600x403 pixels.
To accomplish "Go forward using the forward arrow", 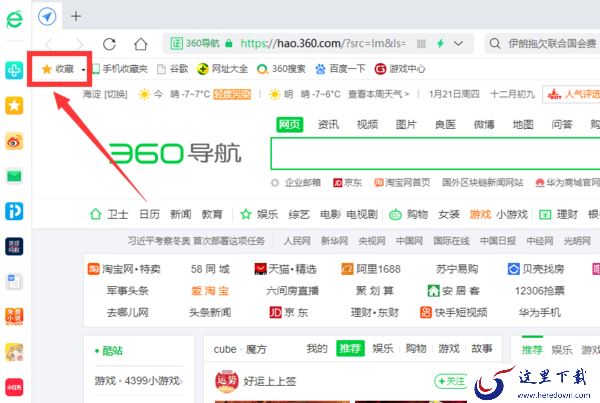I will coord(79,44).
